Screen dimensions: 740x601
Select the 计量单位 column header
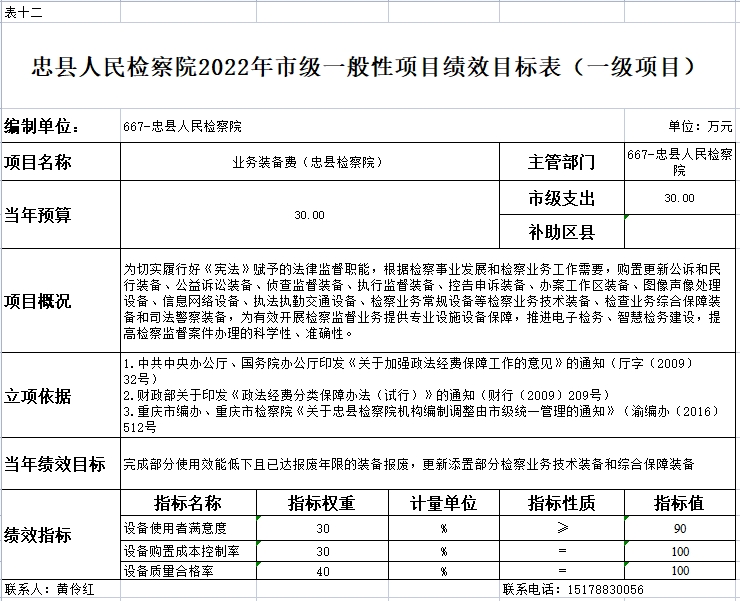443,502
